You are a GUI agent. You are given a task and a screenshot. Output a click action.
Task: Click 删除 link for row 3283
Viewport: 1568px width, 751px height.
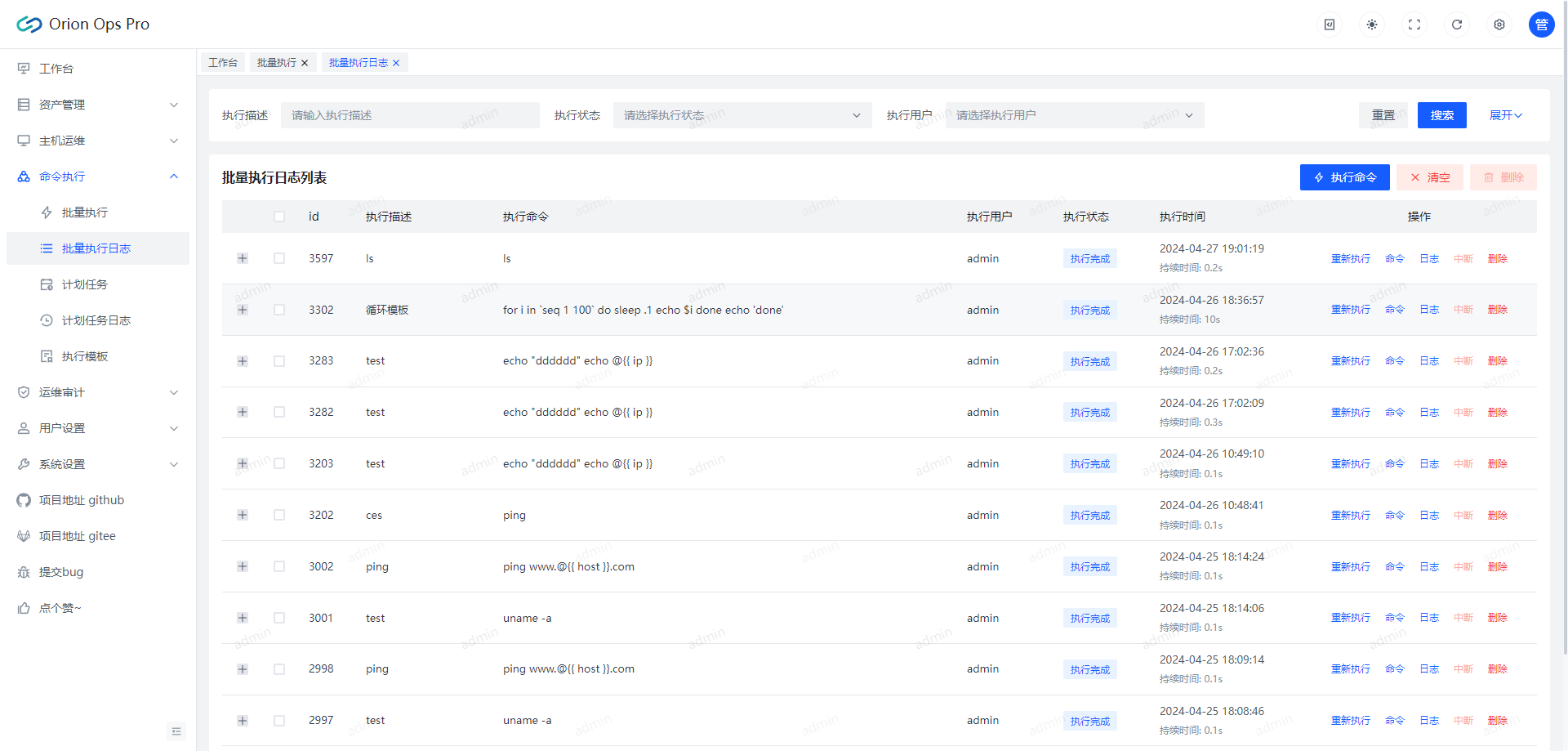pos(1498,361)
